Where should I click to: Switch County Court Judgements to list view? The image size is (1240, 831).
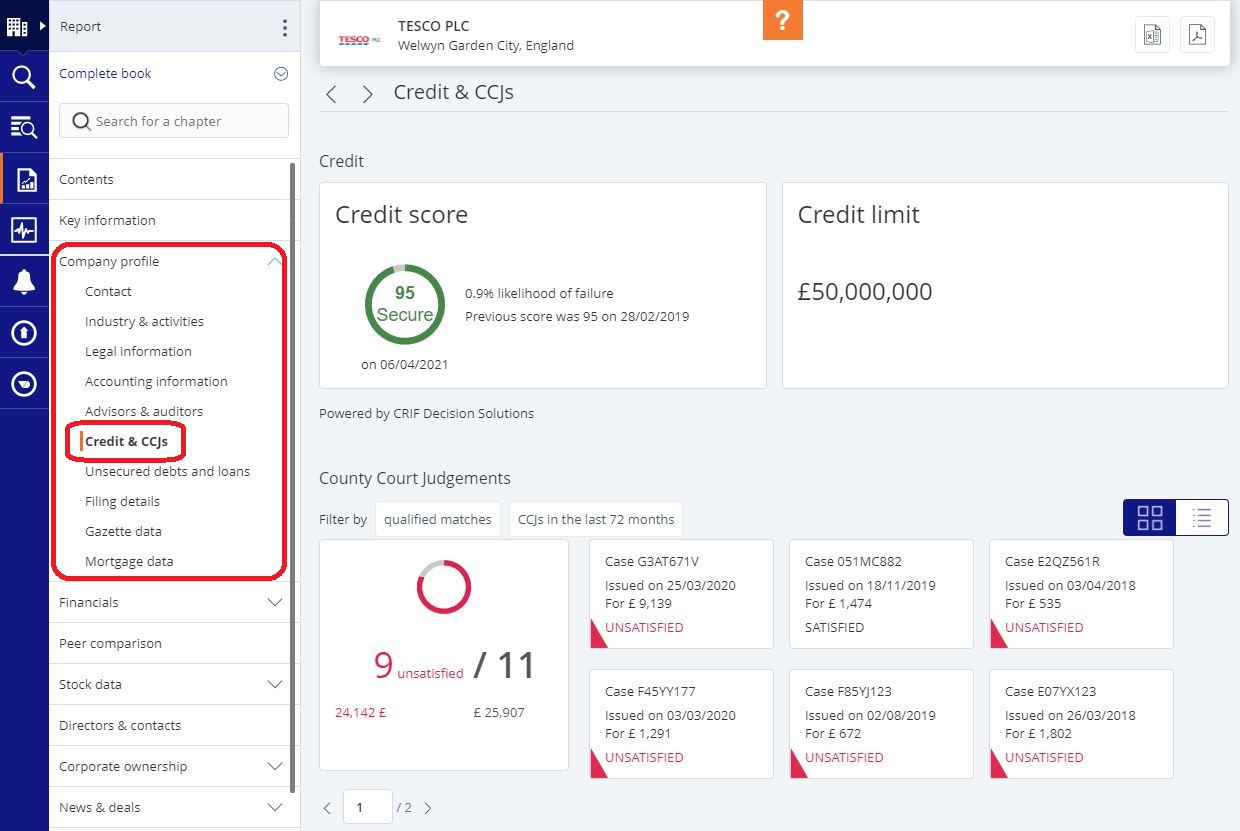1202,518
